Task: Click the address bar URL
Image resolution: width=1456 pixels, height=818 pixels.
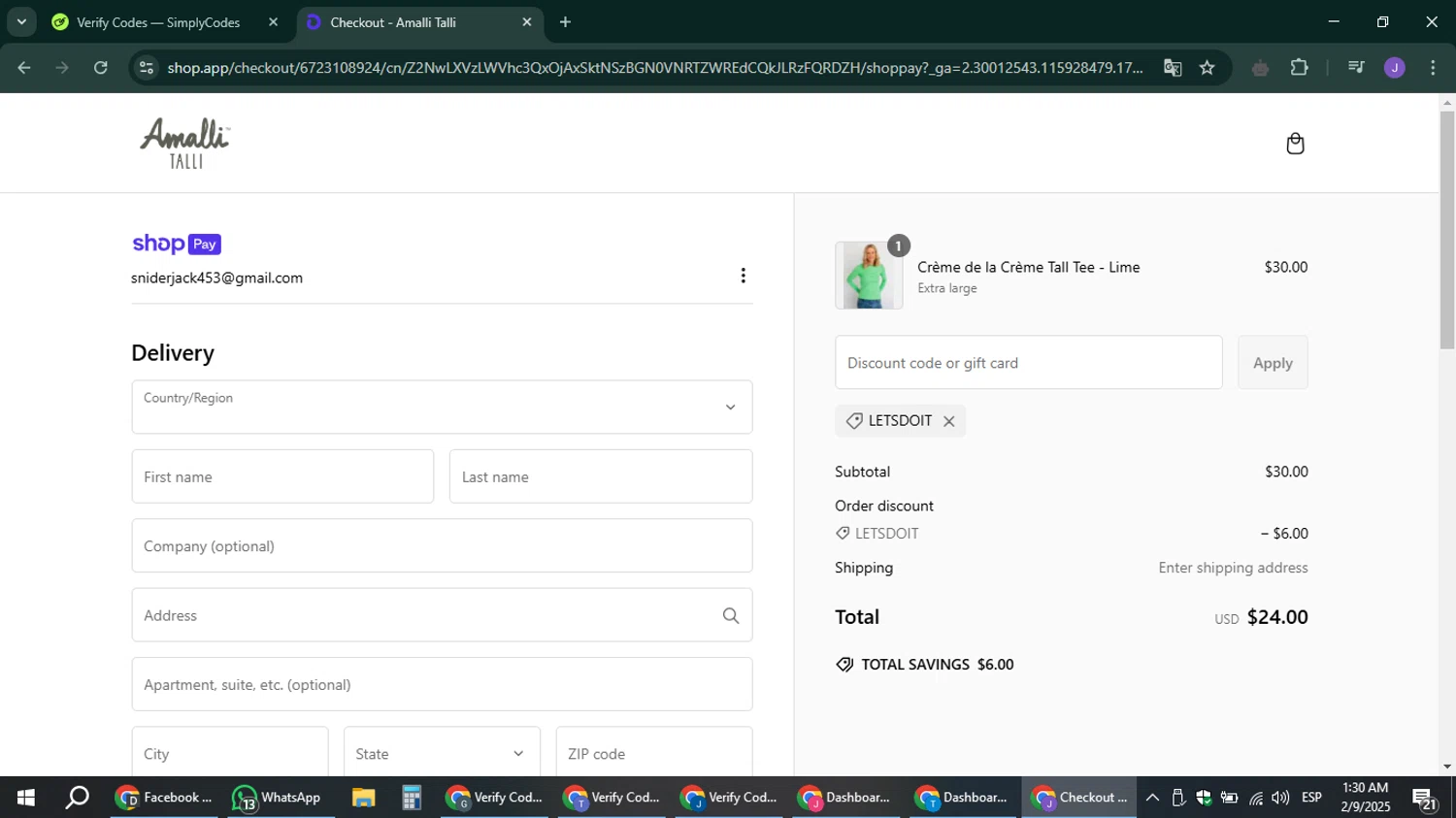Action: pyautogui.click(x=655, y=68)
